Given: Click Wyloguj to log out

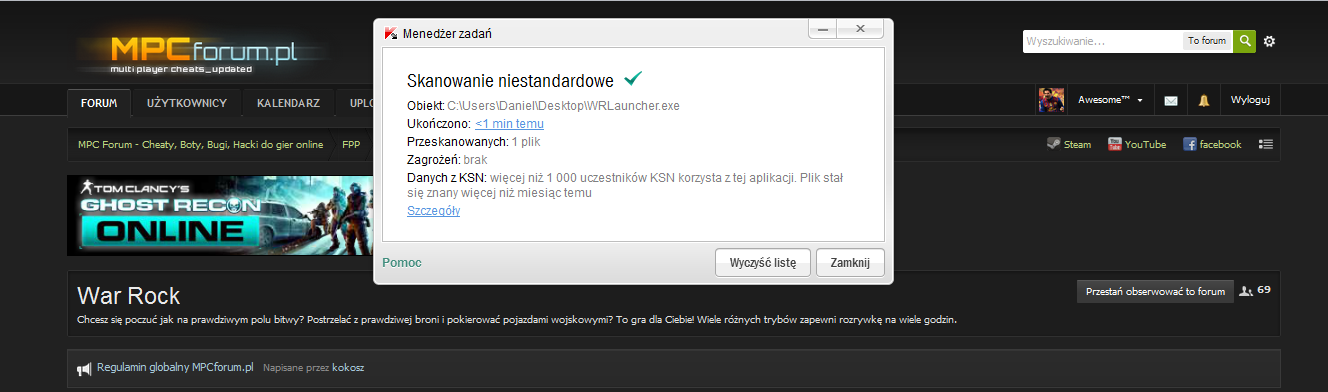Looking at the screenshot, I should click(1250, 101).
